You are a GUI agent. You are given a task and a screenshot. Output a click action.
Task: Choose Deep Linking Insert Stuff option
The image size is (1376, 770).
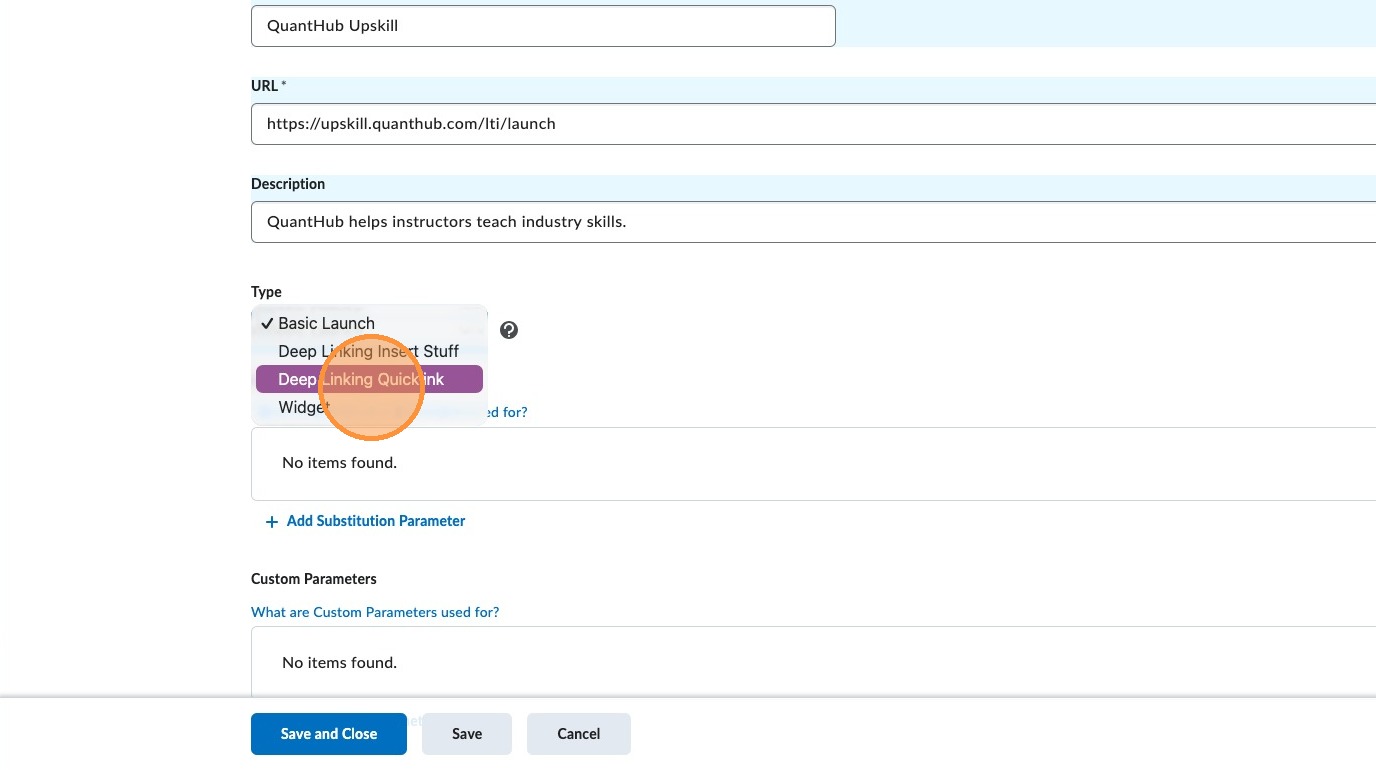click(x=368, y=352)
